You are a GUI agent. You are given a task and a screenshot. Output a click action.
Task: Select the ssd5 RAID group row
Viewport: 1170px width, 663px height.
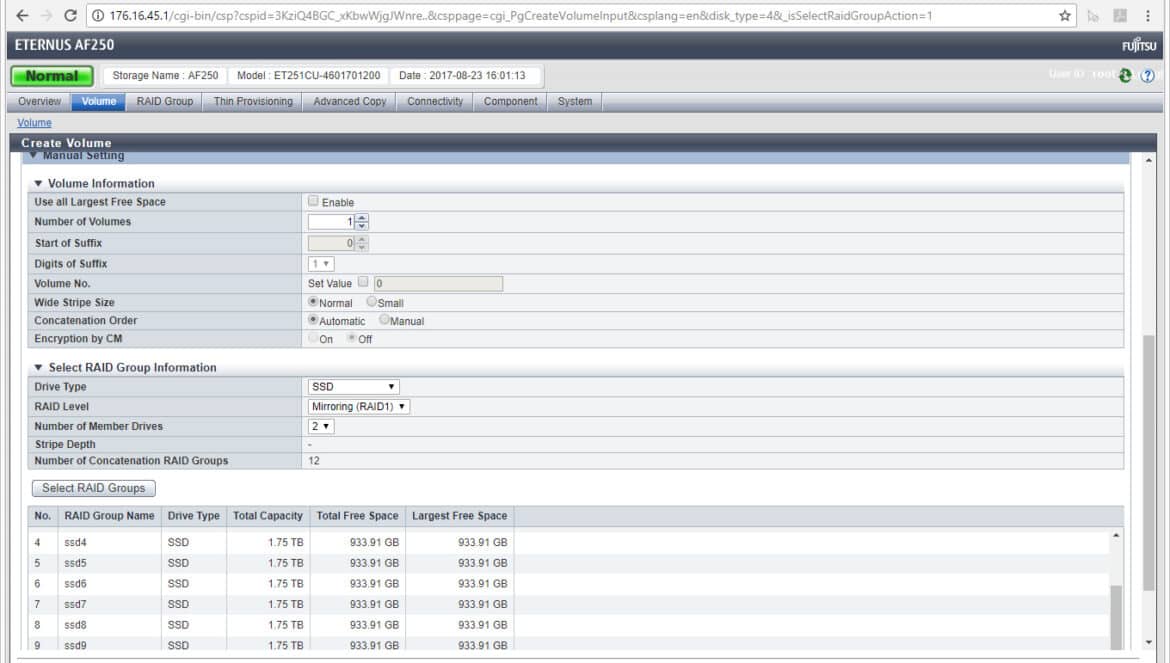pyautogui.click(x=569, y=563)
